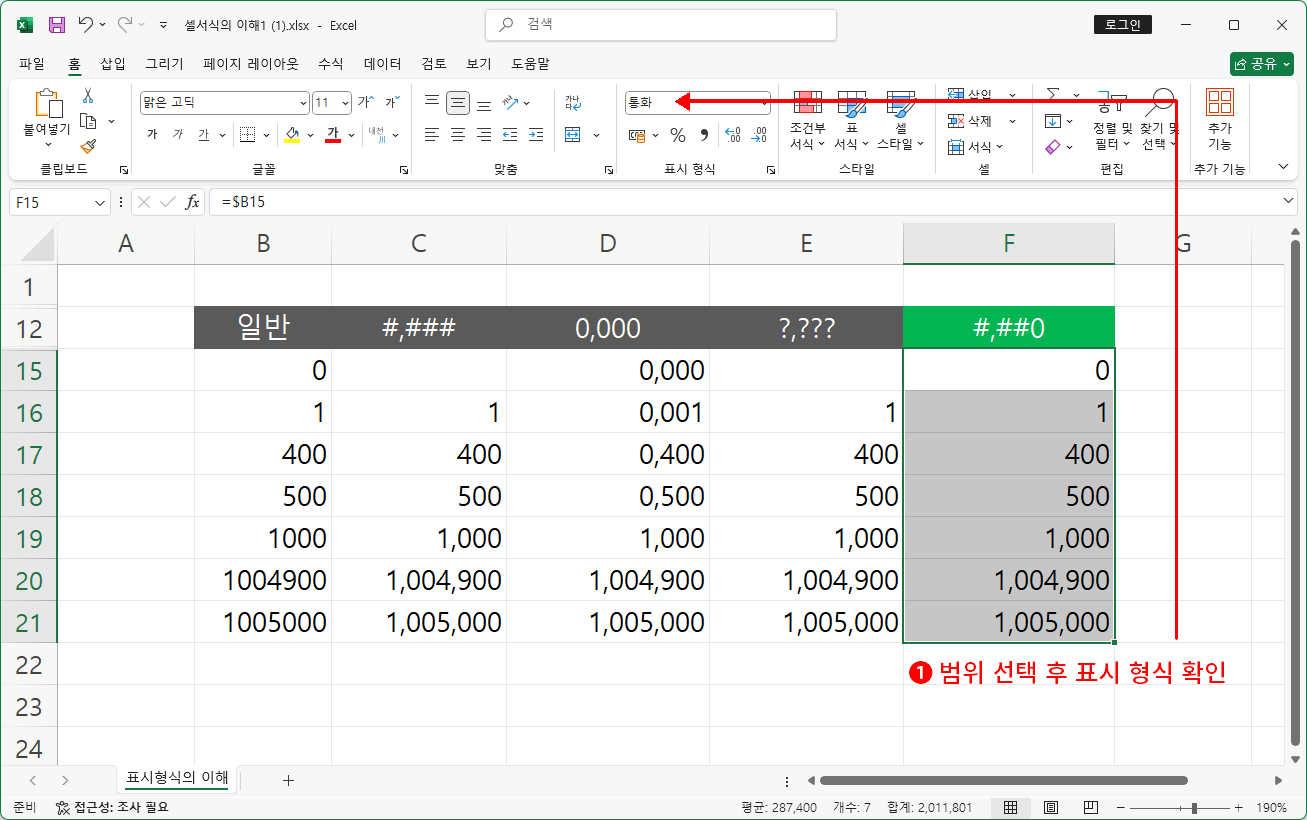Viewport: 1307px width, 820px height.
Task: Click the decrease indent icon
Action: [x=510, y=134]
